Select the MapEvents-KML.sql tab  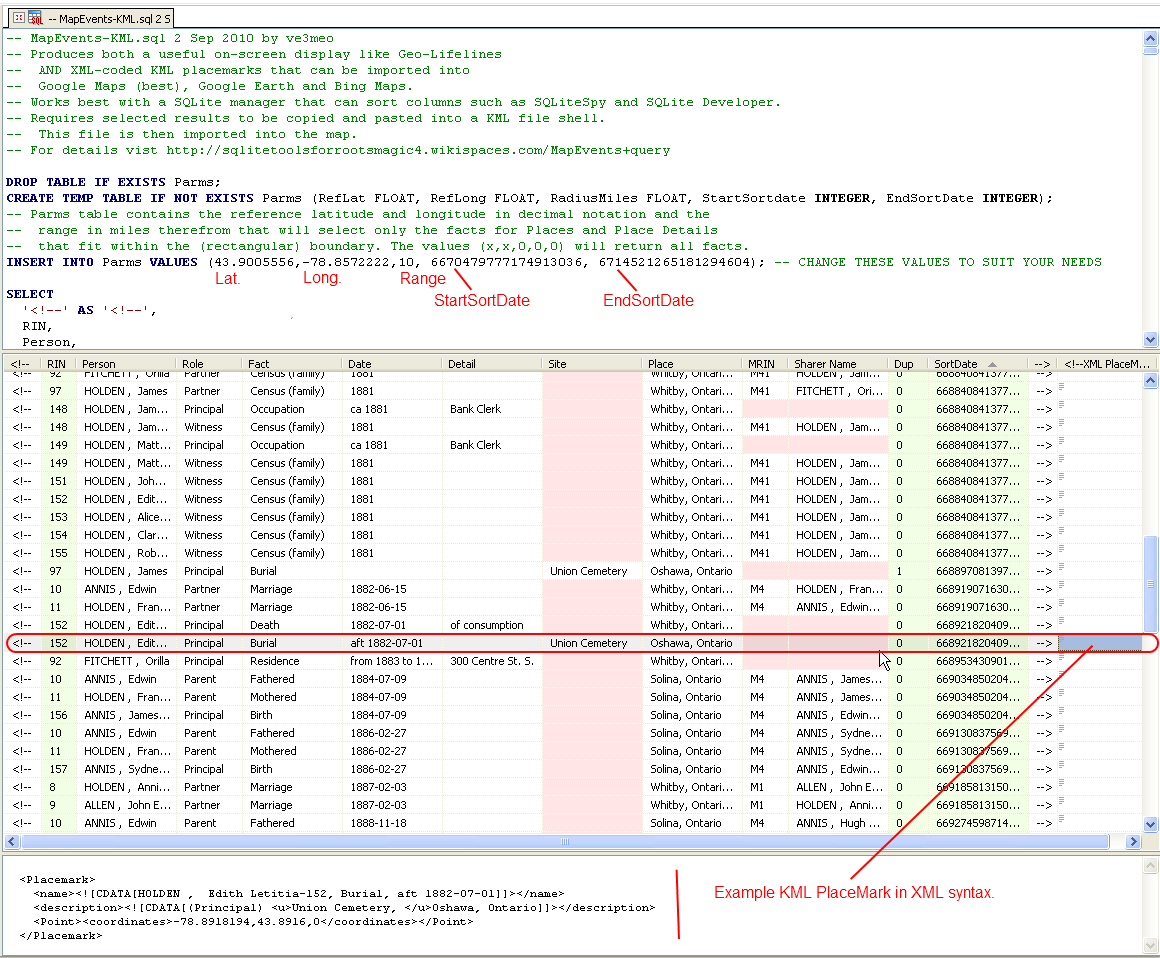click(92, 18)
